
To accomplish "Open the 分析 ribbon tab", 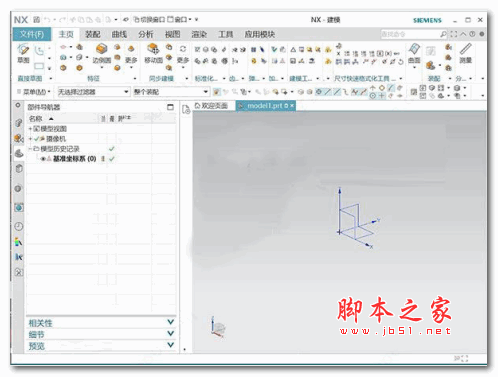I will (x=146, y=34).
